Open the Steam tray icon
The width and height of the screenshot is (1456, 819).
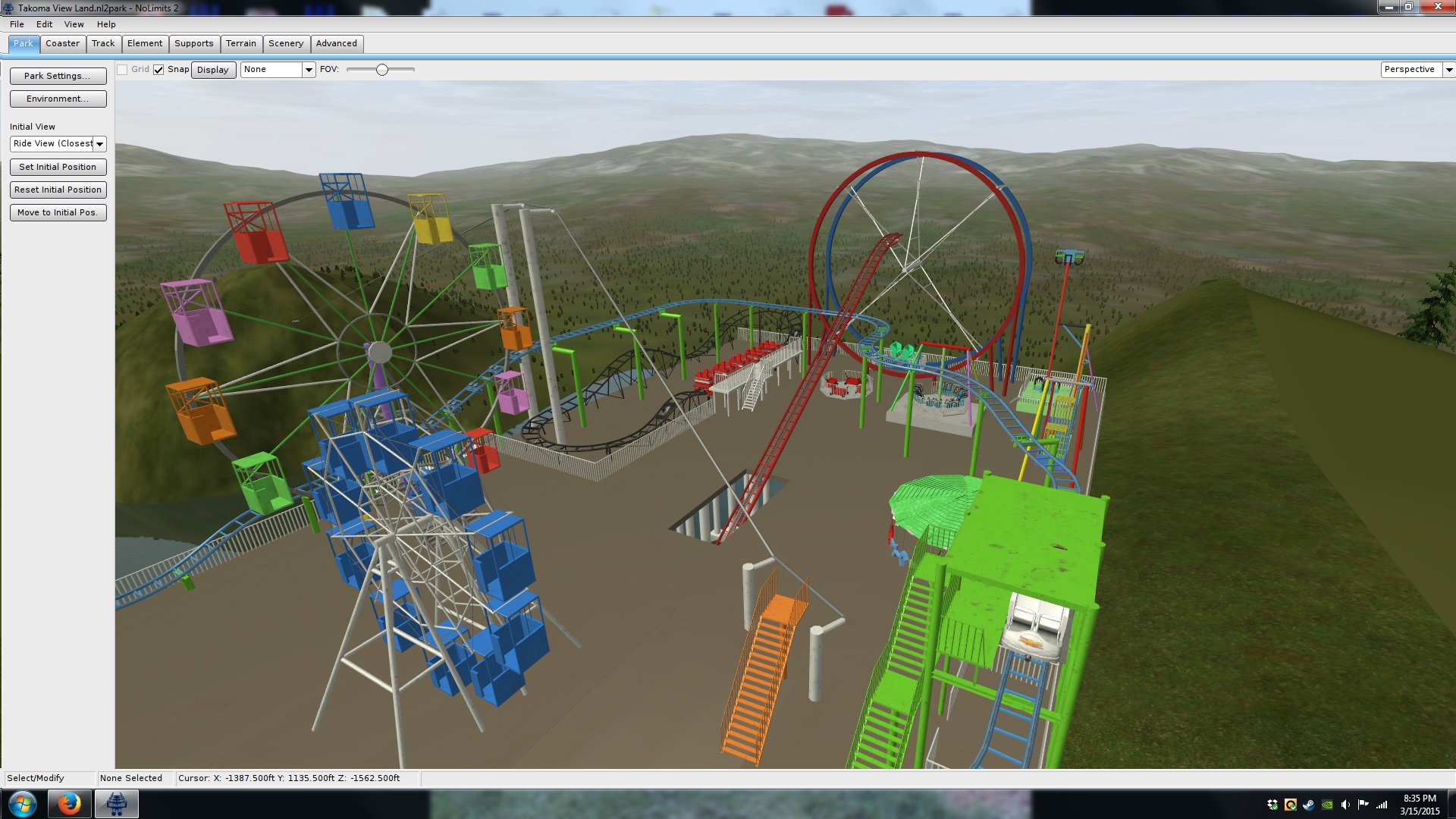(1309, 805)
